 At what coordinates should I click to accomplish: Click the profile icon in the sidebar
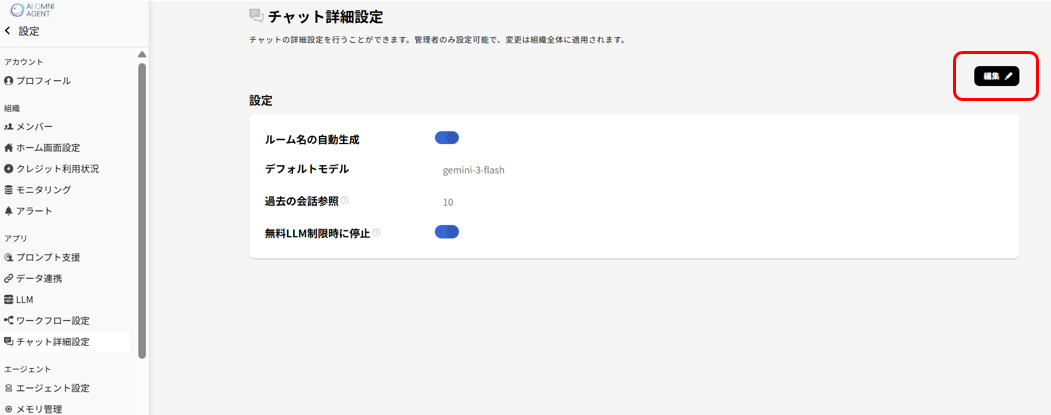9,80
